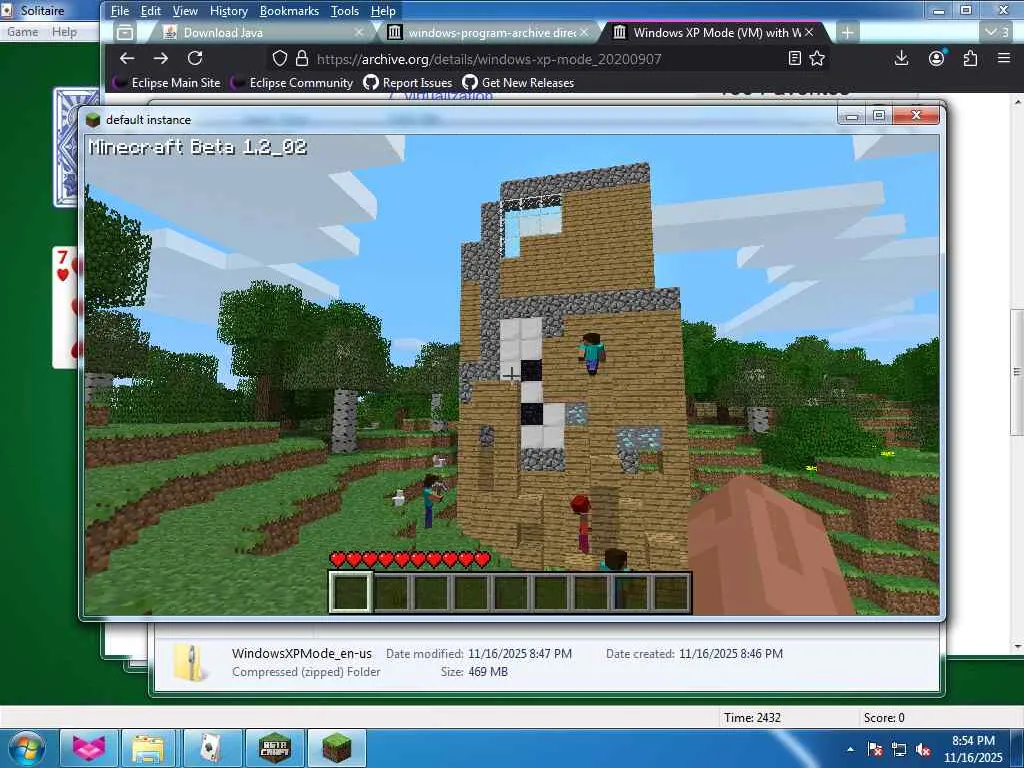Image resolution: width=1024 pixels, height=768 pixels.
Task: Select the Windows XP Mode (VM) tab
Action: 715,33
